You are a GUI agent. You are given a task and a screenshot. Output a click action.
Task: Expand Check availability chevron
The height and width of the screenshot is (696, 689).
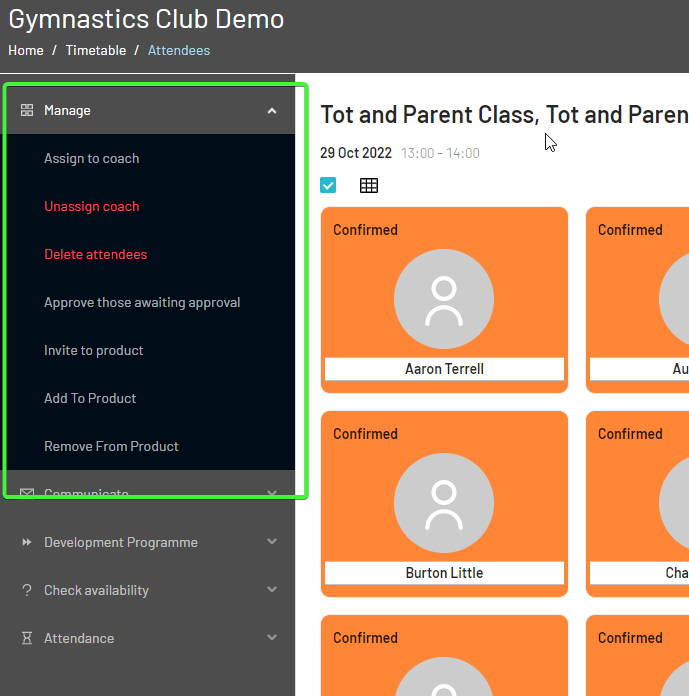point(272,589)
